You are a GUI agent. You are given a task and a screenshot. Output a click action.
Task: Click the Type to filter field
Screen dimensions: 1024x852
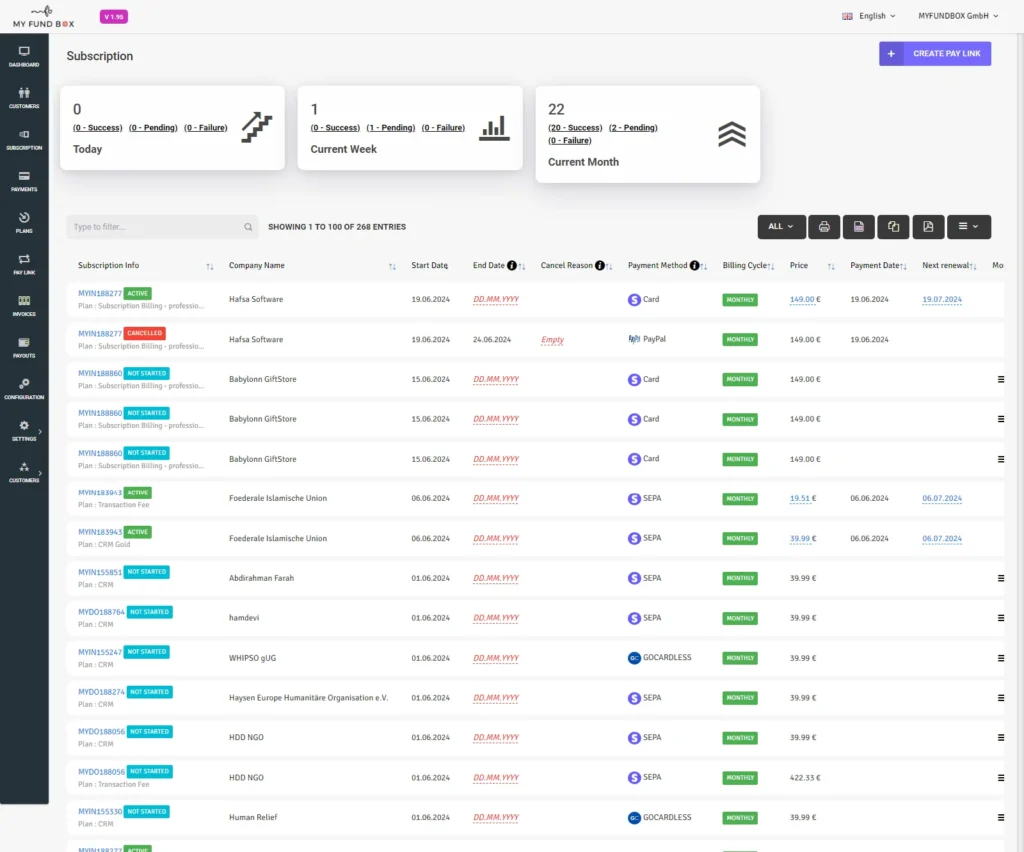pyautogui.click(x=162, y=227)
